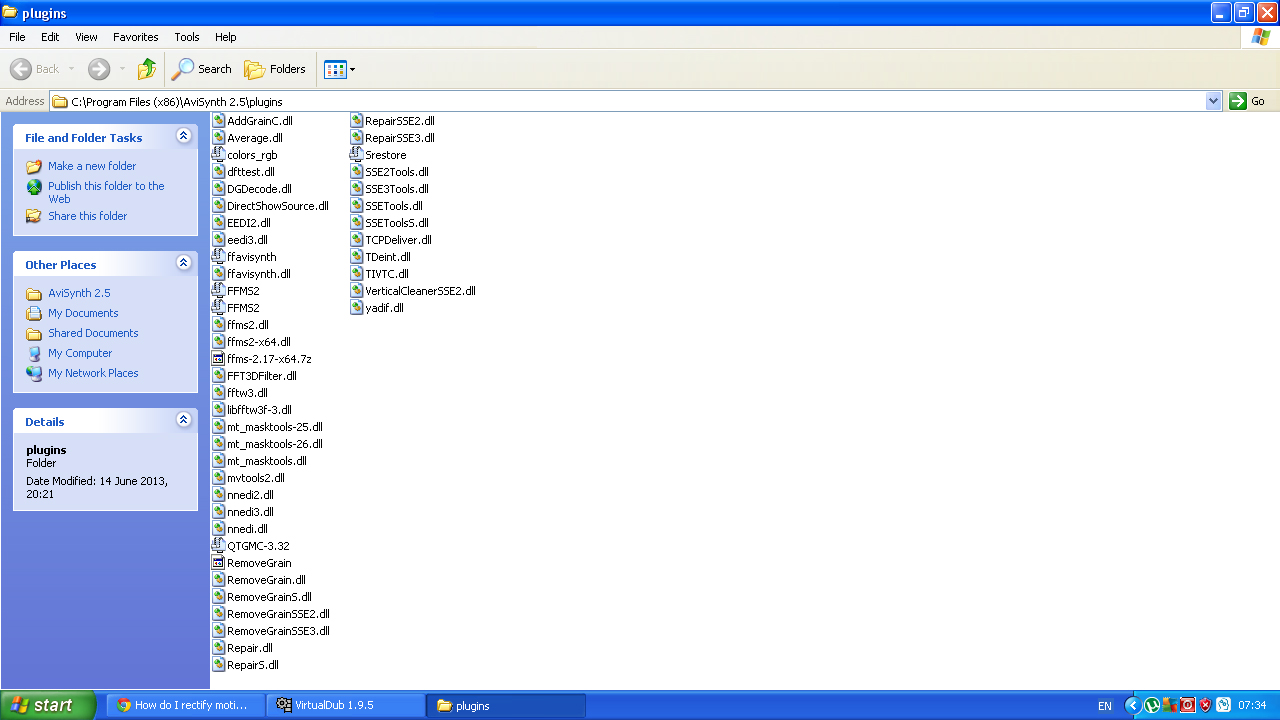The image size is (1280, 720).
Task: Select mvtools2.dll file icon
Action: click(218, 478)
